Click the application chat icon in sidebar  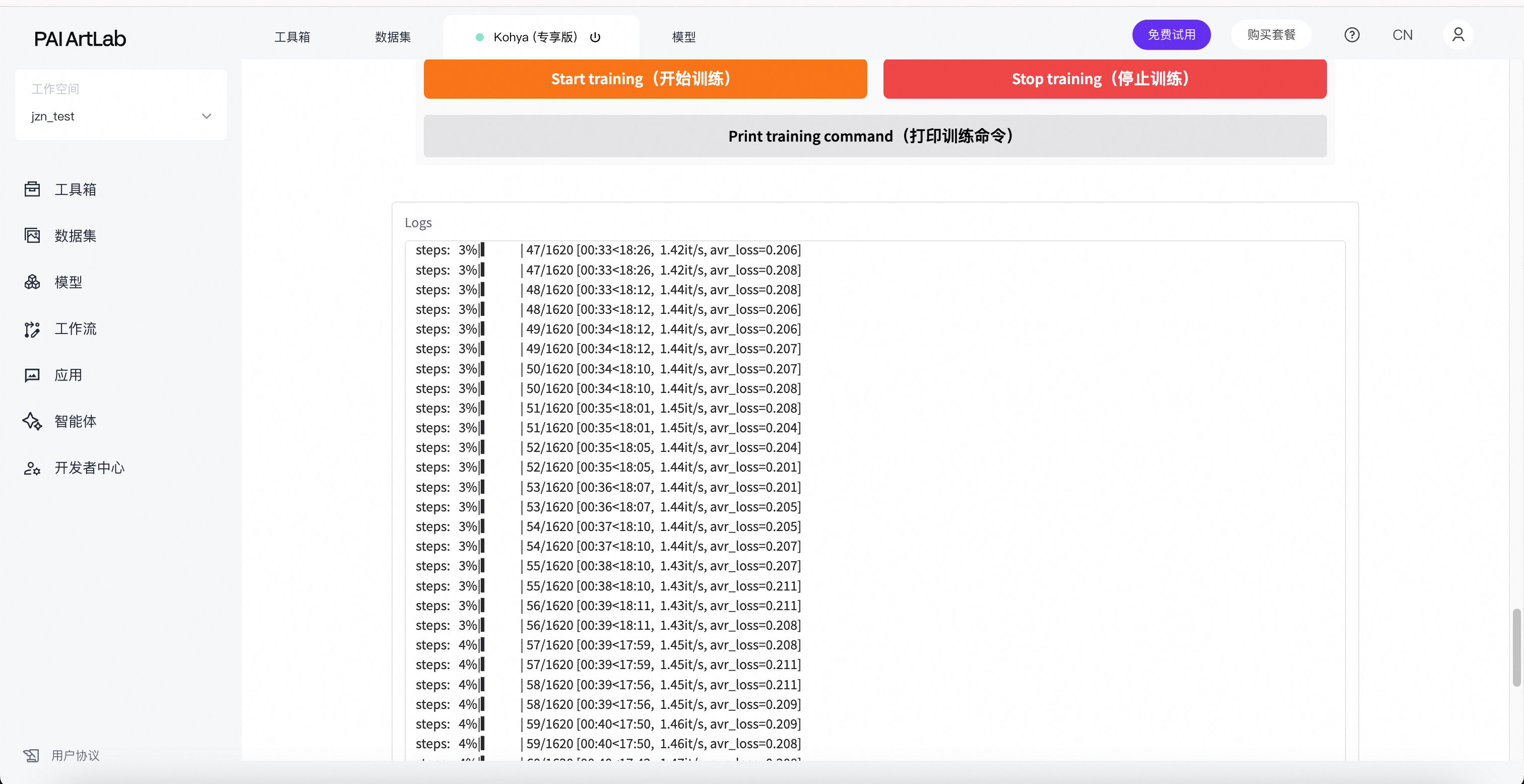point(32,375)
